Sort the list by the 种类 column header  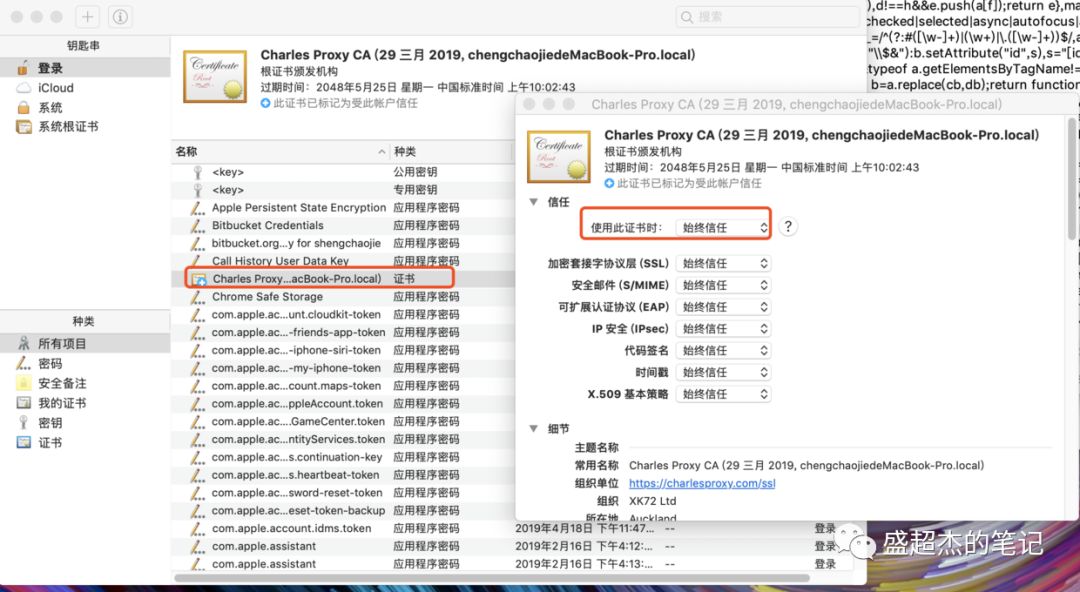451,152
